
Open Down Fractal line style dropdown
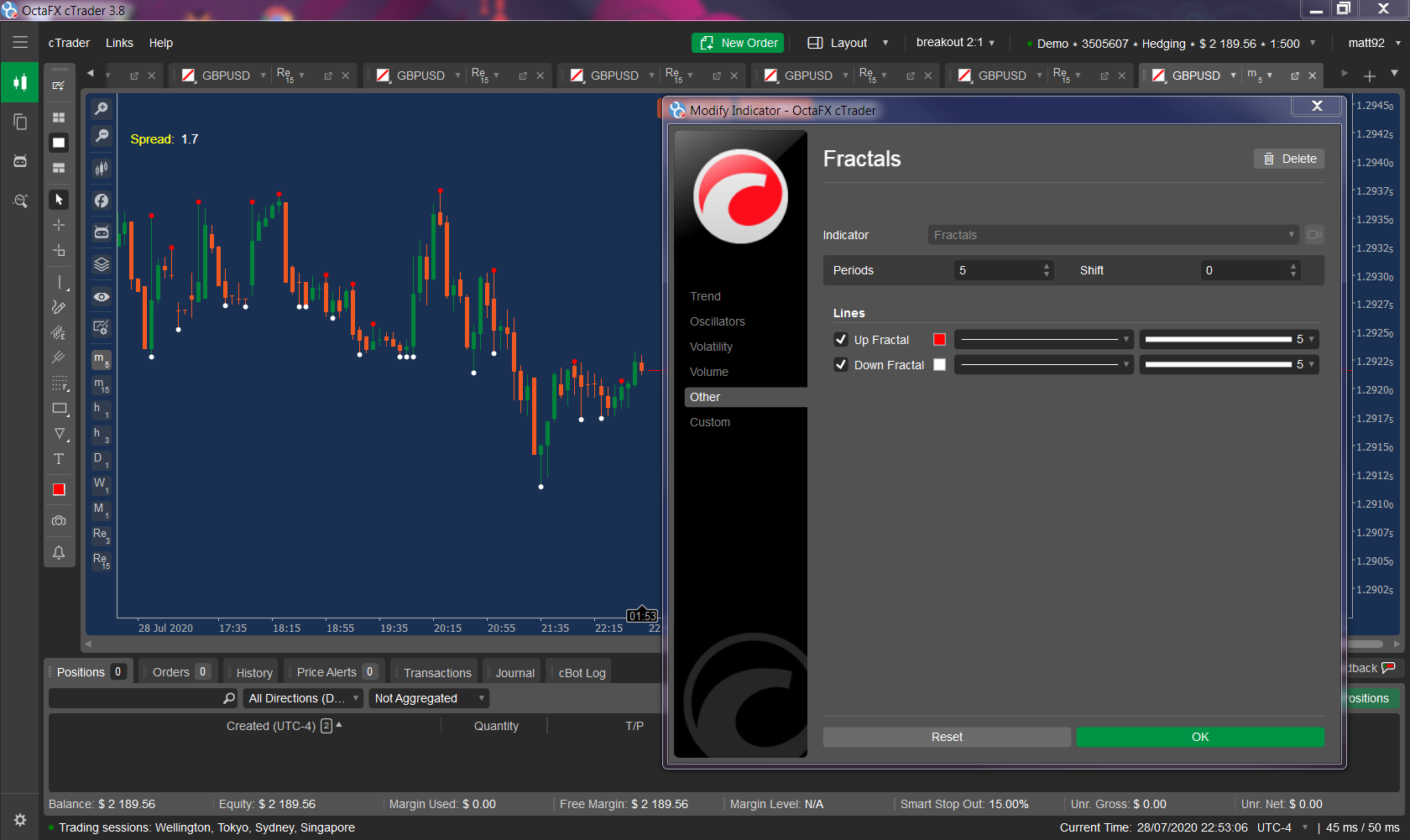click(x=1044, y=365)
